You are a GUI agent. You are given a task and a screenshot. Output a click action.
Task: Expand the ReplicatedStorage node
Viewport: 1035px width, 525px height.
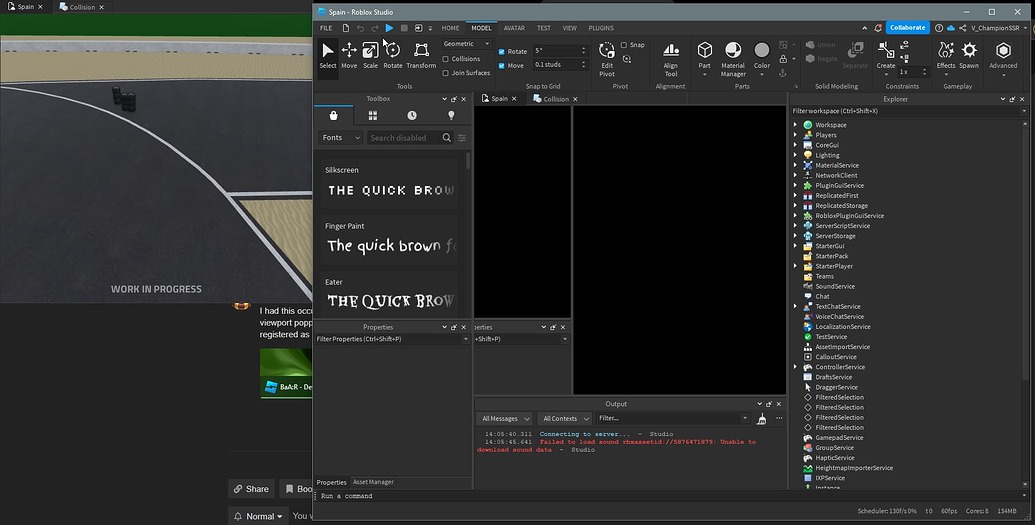(x=795, y=205)
